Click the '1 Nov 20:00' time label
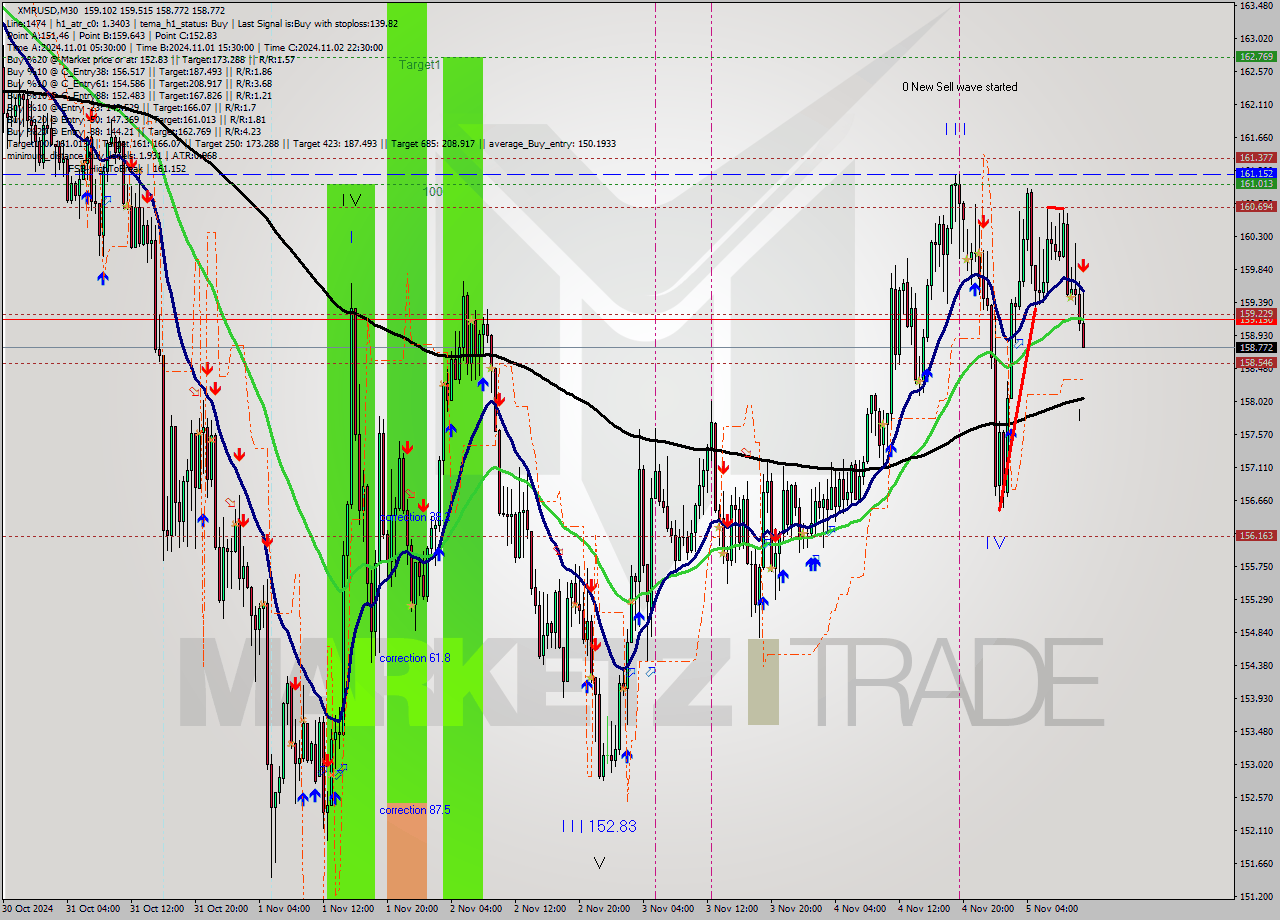Viewport: 1280px width, 920px height. [411, 909]
